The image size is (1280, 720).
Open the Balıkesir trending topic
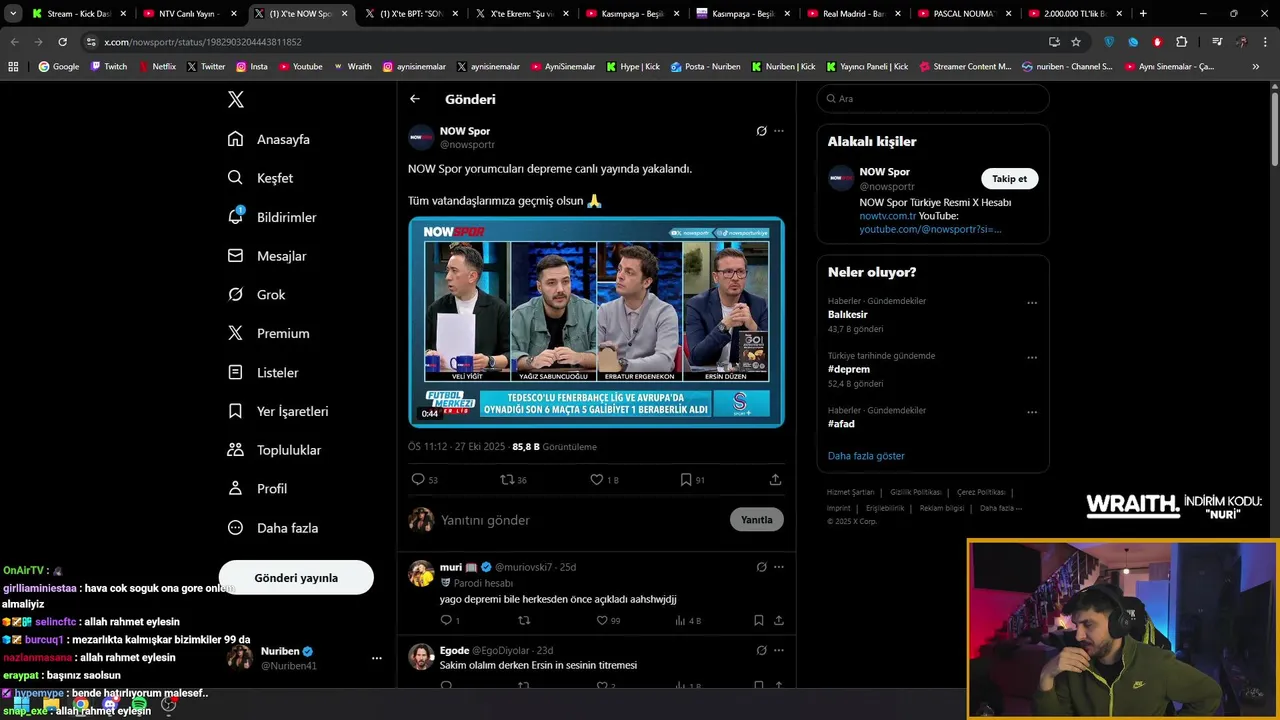click(x=848, y=315)
